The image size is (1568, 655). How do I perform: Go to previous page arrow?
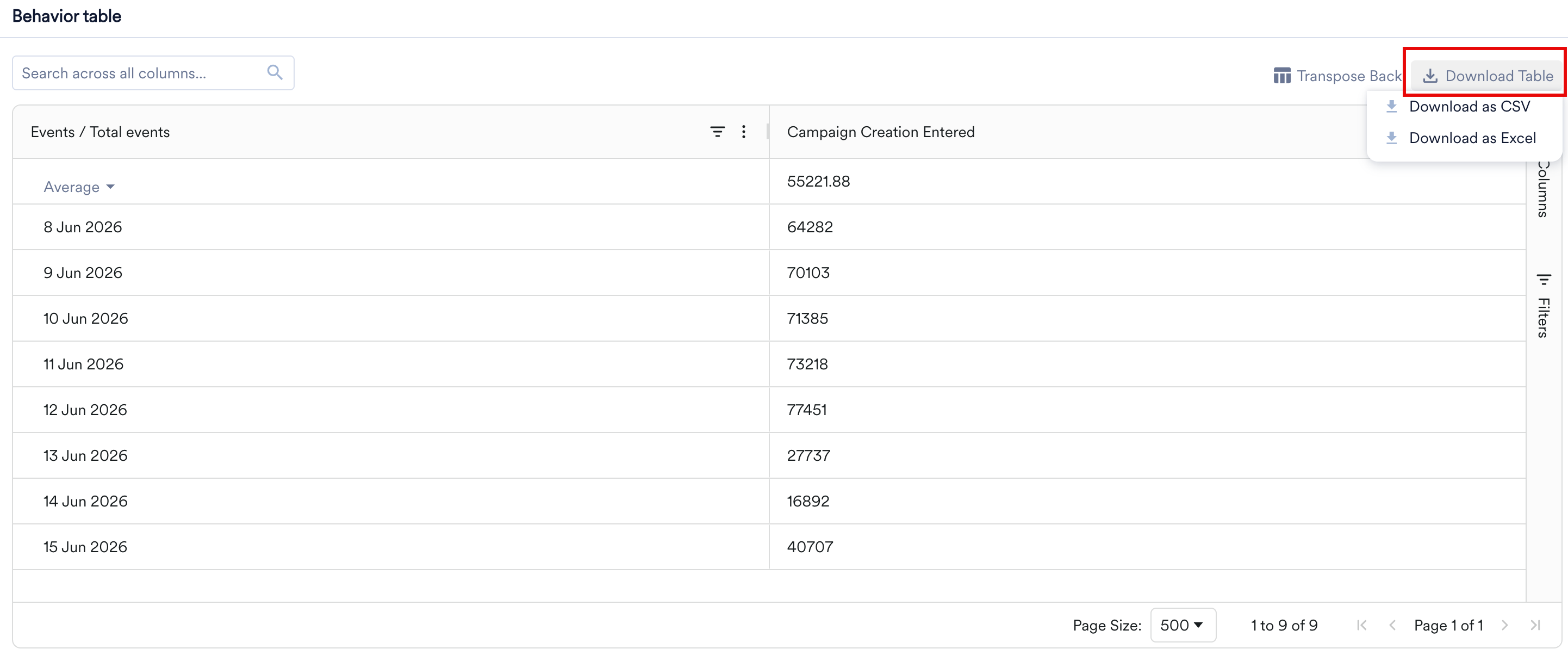(1392, 625)
